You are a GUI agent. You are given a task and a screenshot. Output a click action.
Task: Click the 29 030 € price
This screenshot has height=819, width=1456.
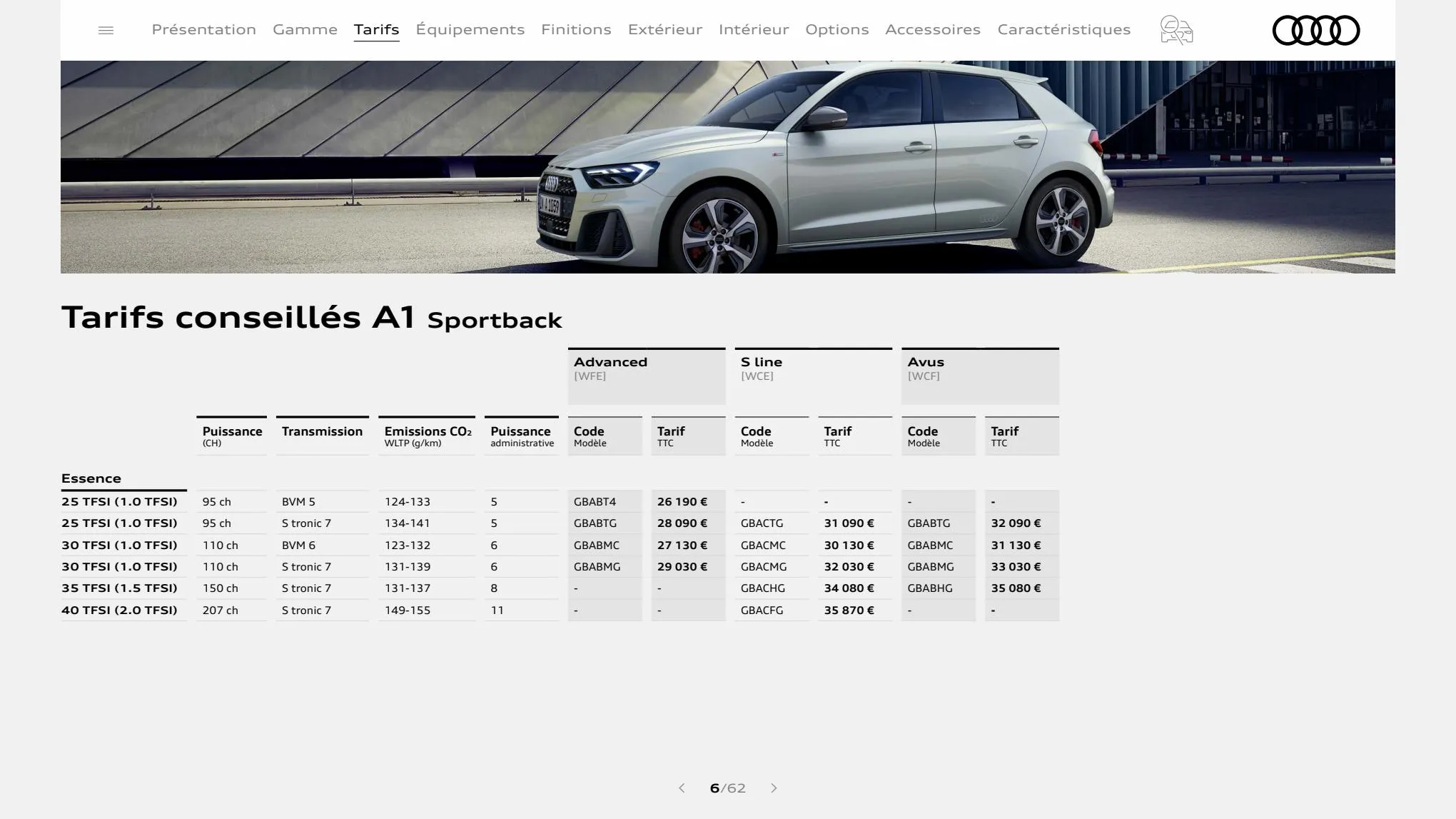click(682, 566)
